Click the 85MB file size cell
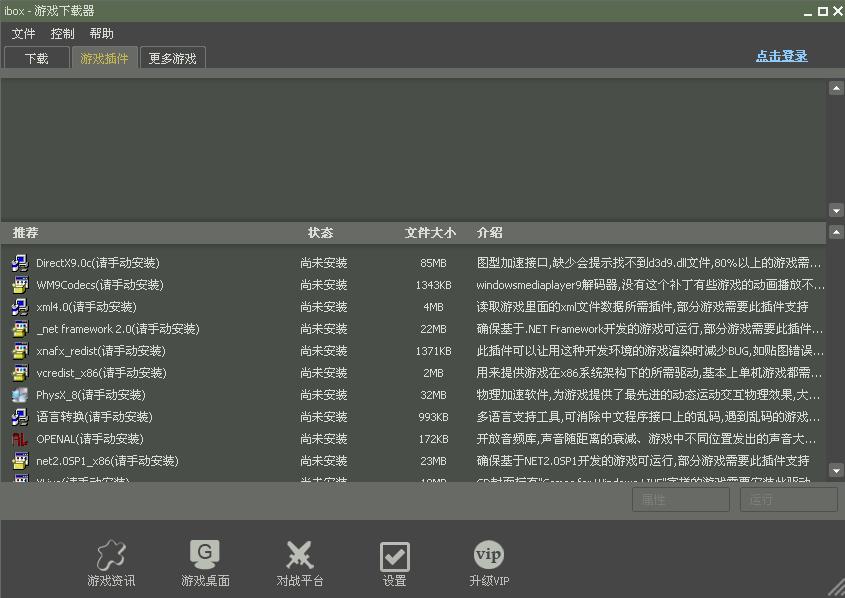Viewport: 845px width, 598px height. pos(433,263)
